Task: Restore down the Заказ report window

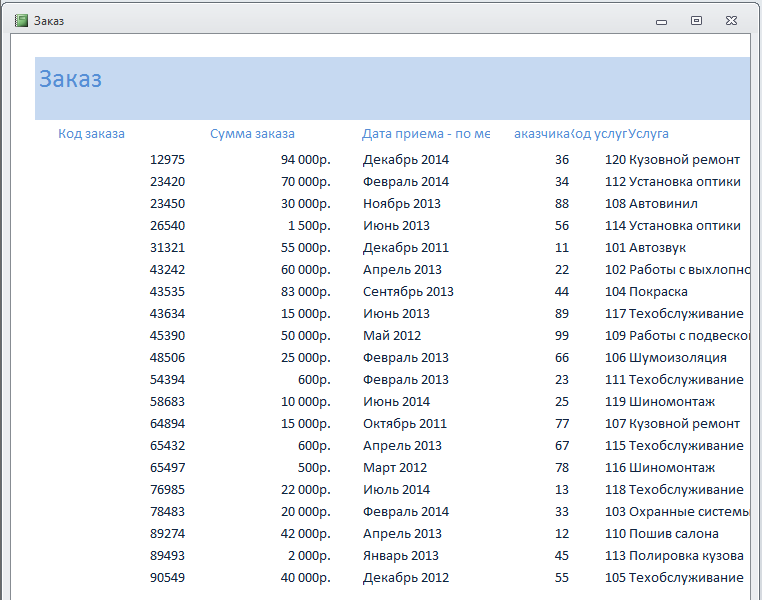Action: pos(696,20)
